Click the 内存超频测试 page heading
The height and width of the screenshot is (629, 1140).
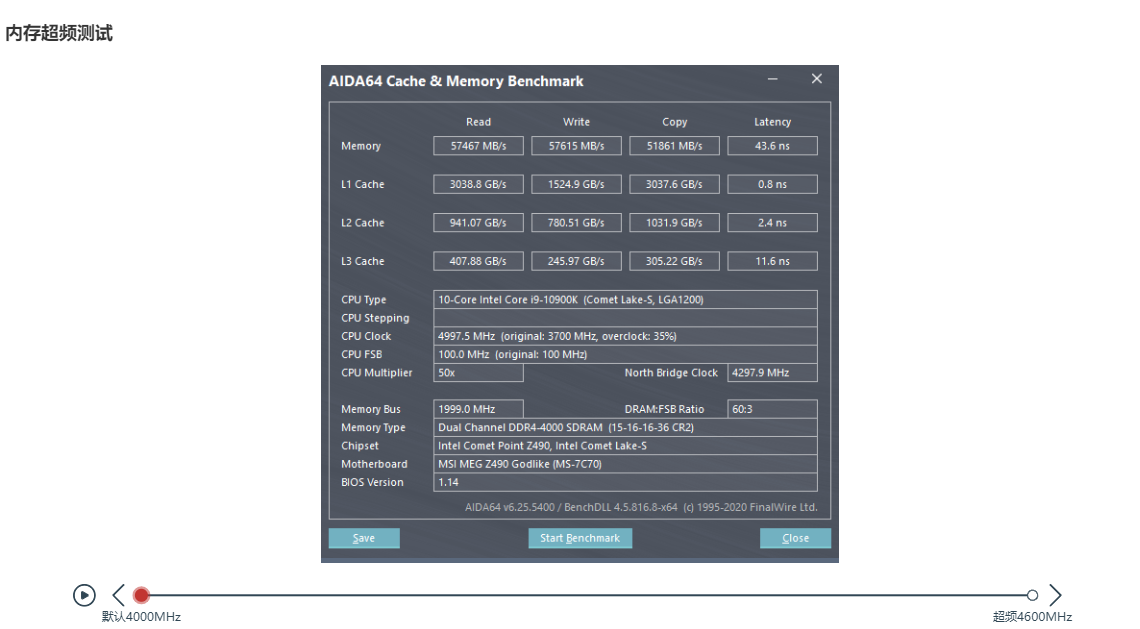click(x=59, y=33)
